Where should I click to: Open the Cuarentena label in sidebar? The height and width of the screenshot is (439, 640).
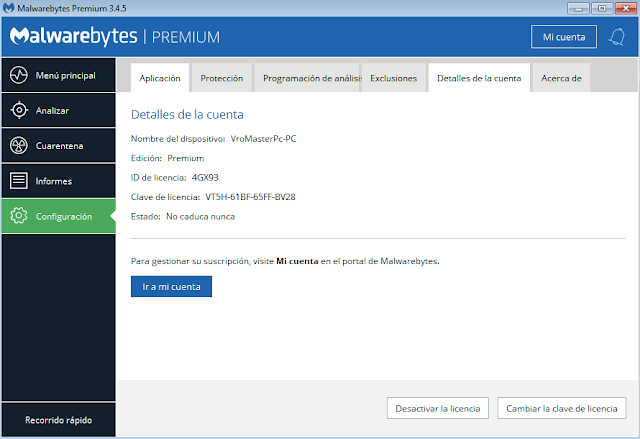click(x=59, y=146)
